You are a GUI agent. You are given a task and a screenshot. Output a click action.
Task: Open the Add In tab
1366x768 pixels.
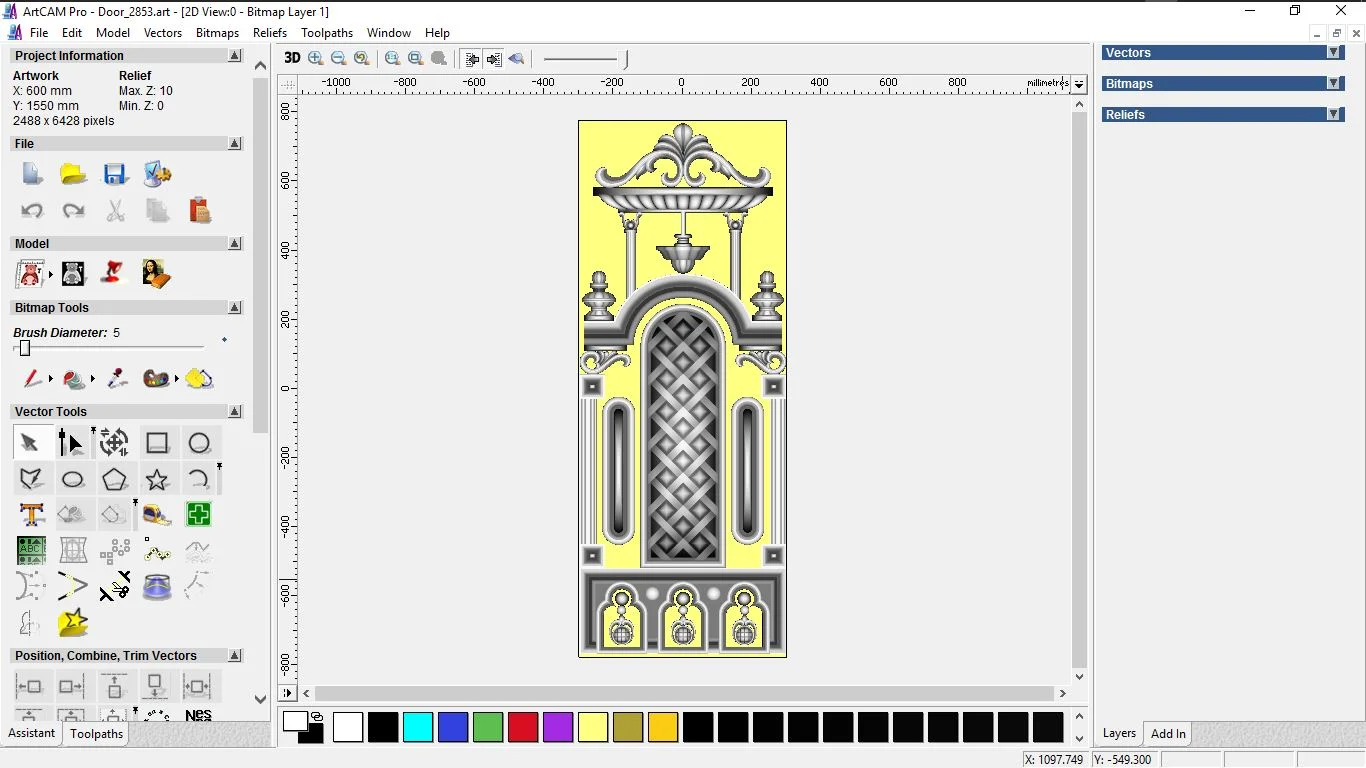click(1168, 734)
